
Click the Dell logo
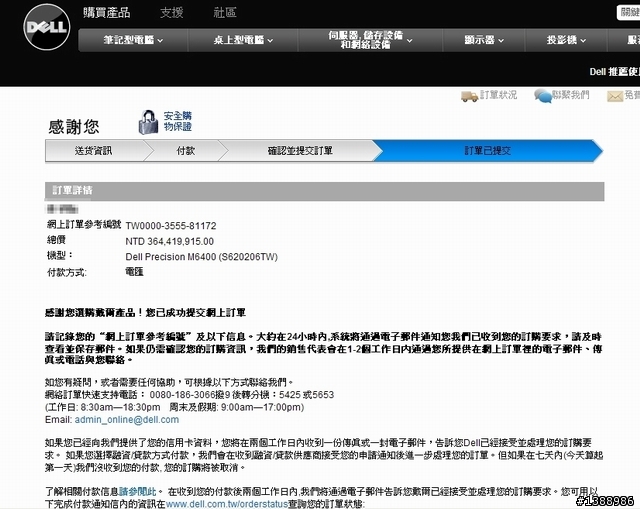(x=47, y=27)
